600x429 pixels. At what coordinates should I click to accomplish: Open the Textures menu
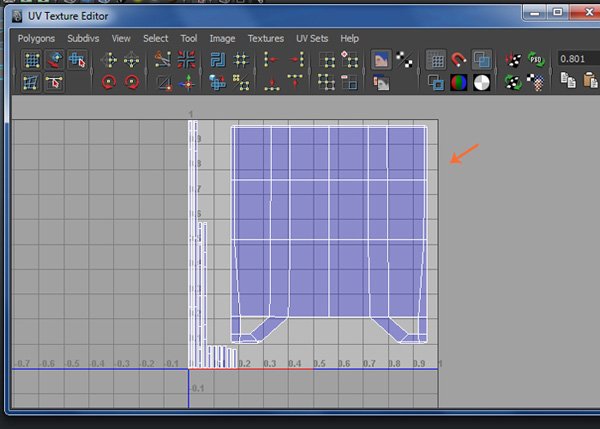click(x=266, y=38)
